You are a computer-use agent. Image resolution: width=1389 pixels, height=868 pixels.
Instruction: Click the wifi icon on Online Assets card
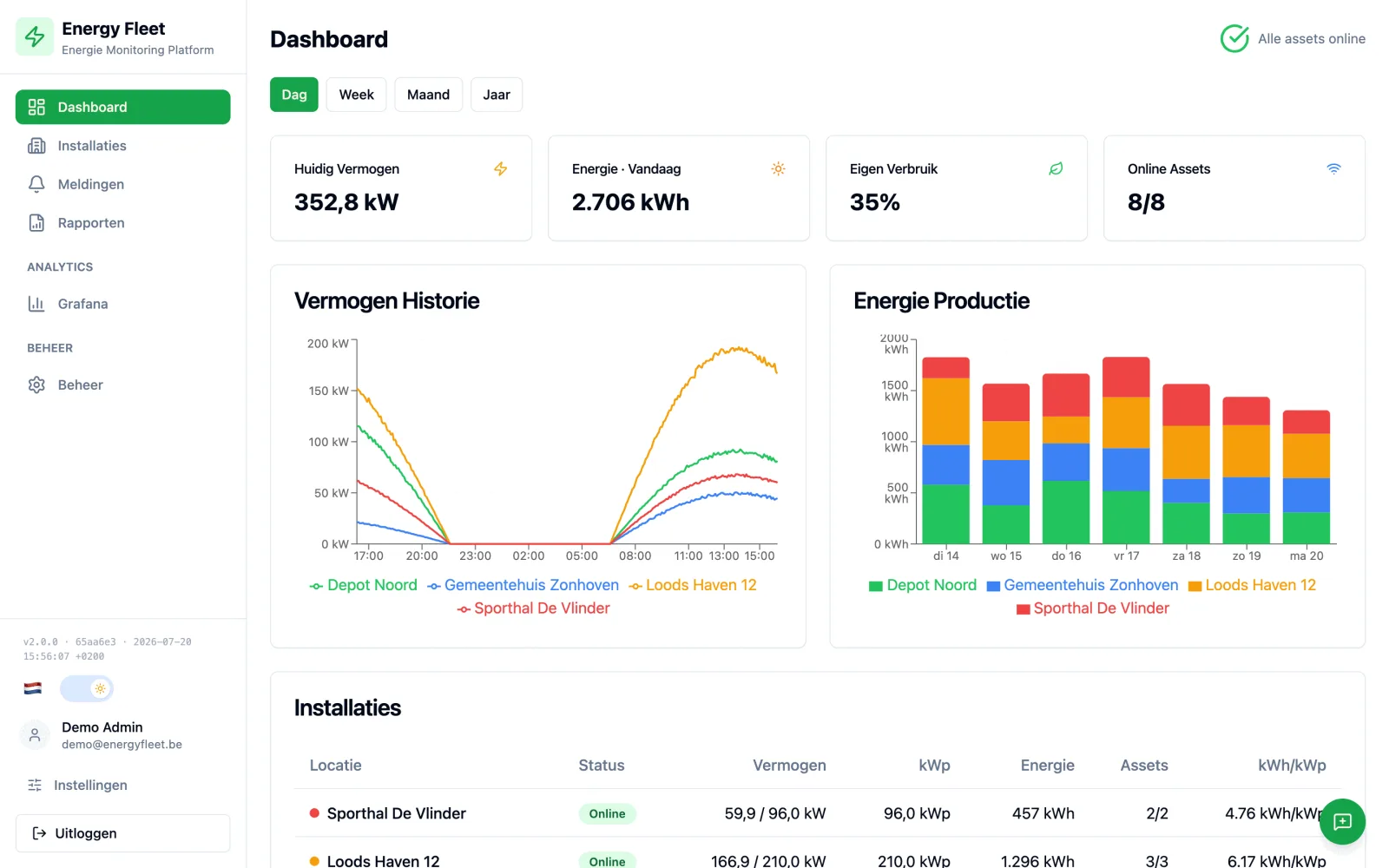coord(1333,168)
